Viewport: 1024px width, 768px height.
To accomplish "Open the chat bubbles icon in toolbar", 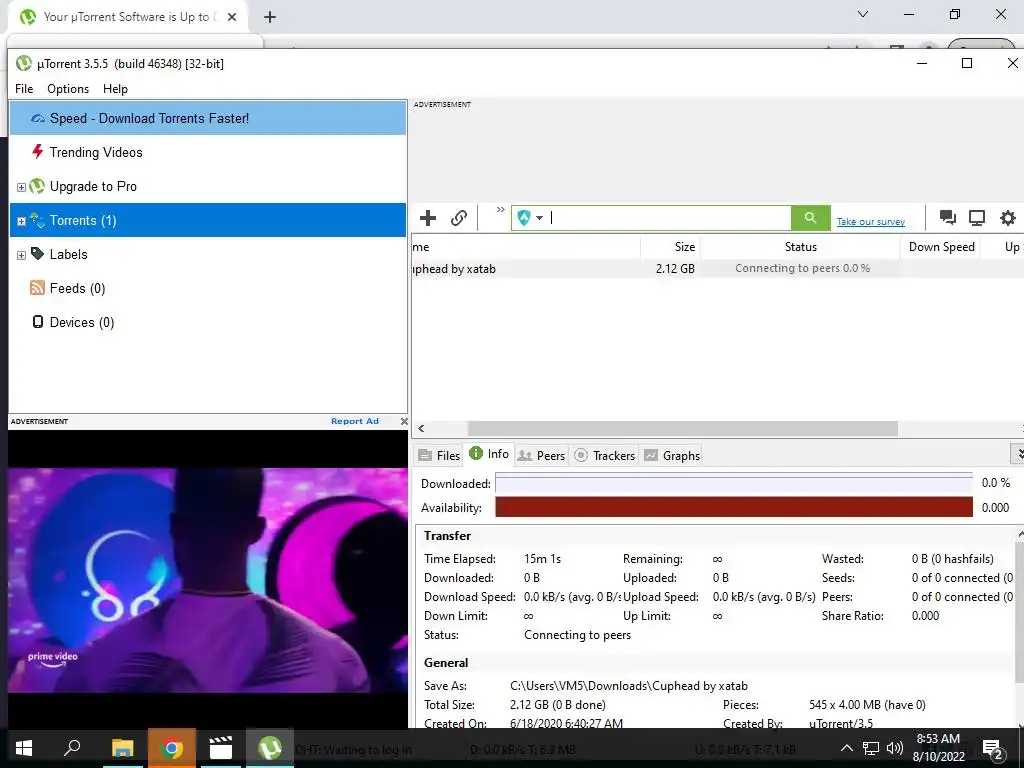I will click(948, 218).
